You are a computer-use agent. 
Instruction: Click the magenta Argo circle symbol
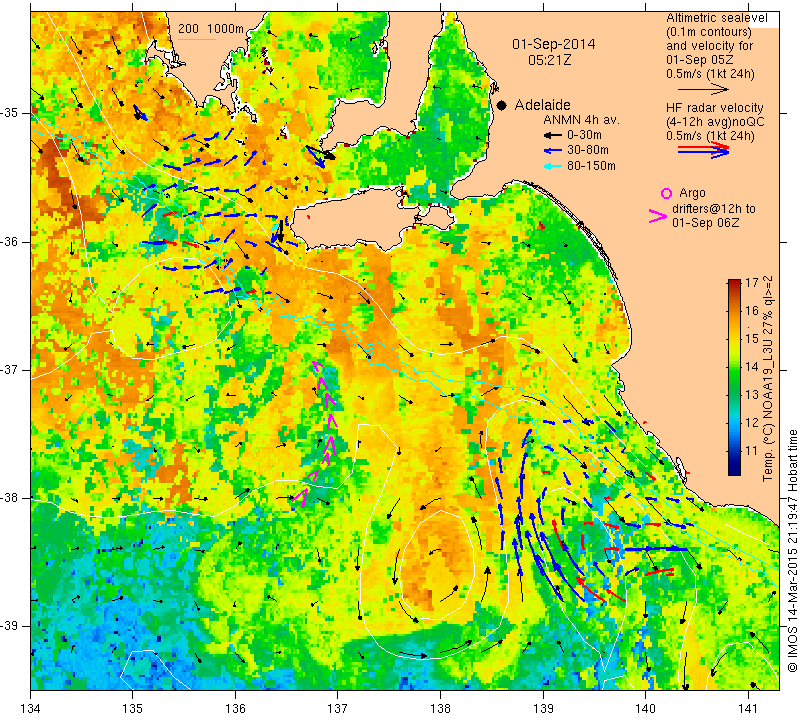coord(666,193)
